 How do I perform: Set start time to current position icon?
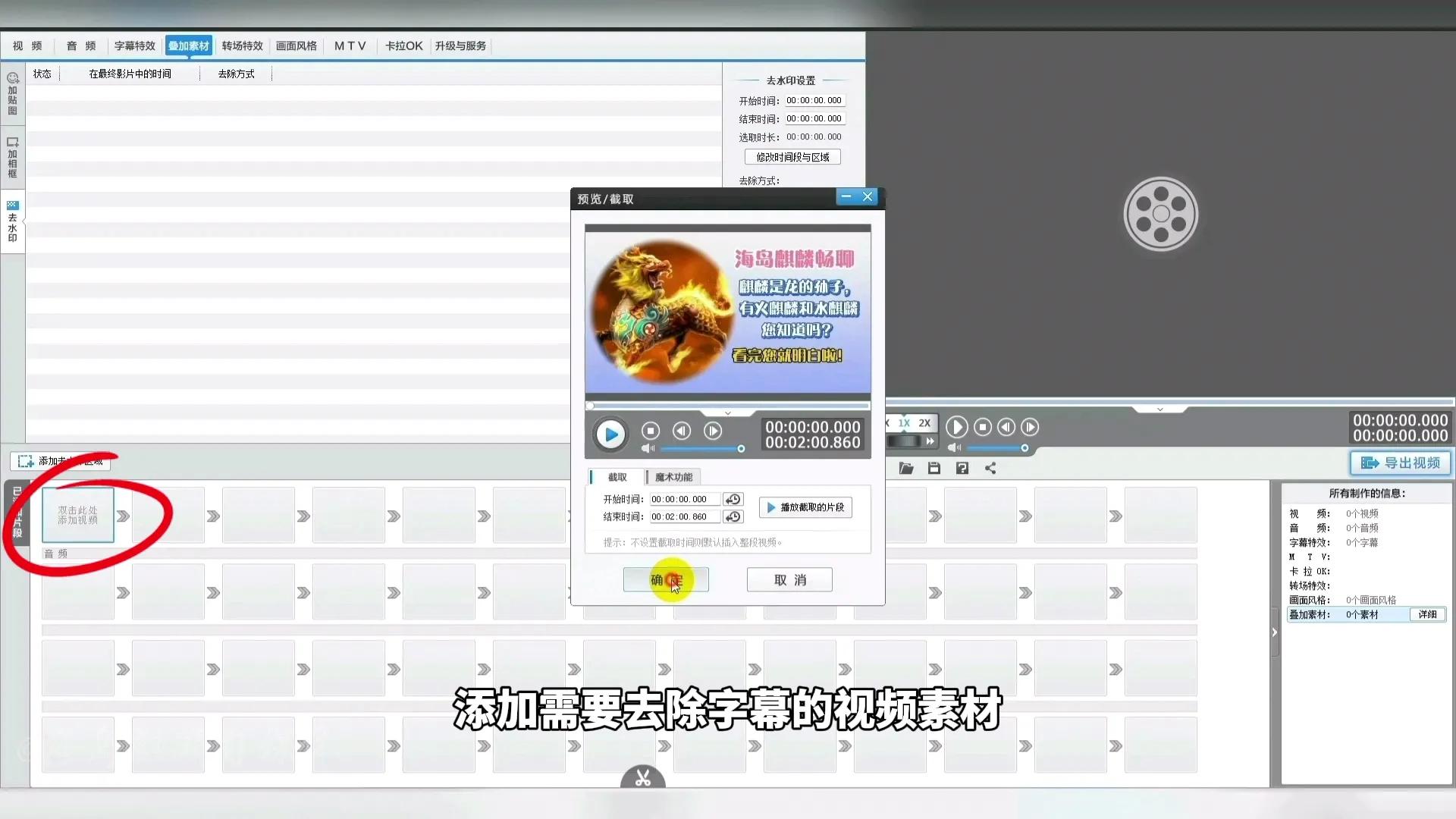[733, 499]
